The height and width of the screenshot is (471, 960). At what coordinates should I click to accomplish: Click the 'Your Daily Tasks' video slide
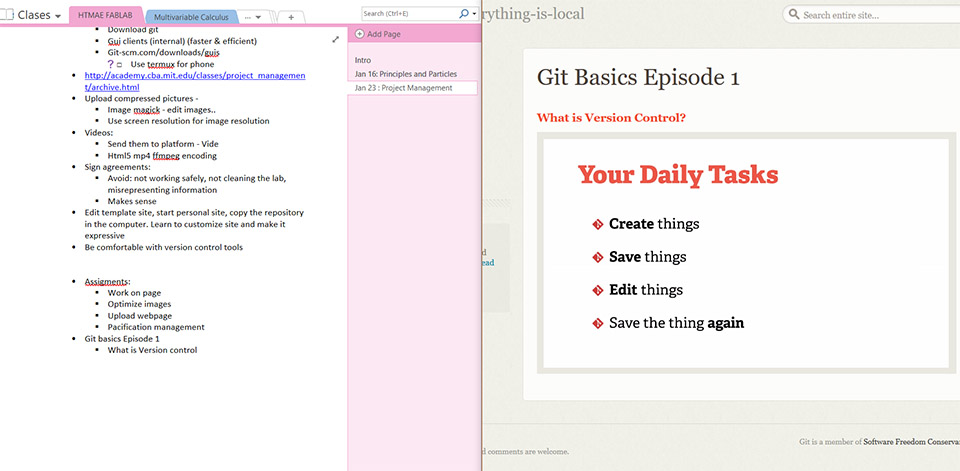click(x=746, y=254)
